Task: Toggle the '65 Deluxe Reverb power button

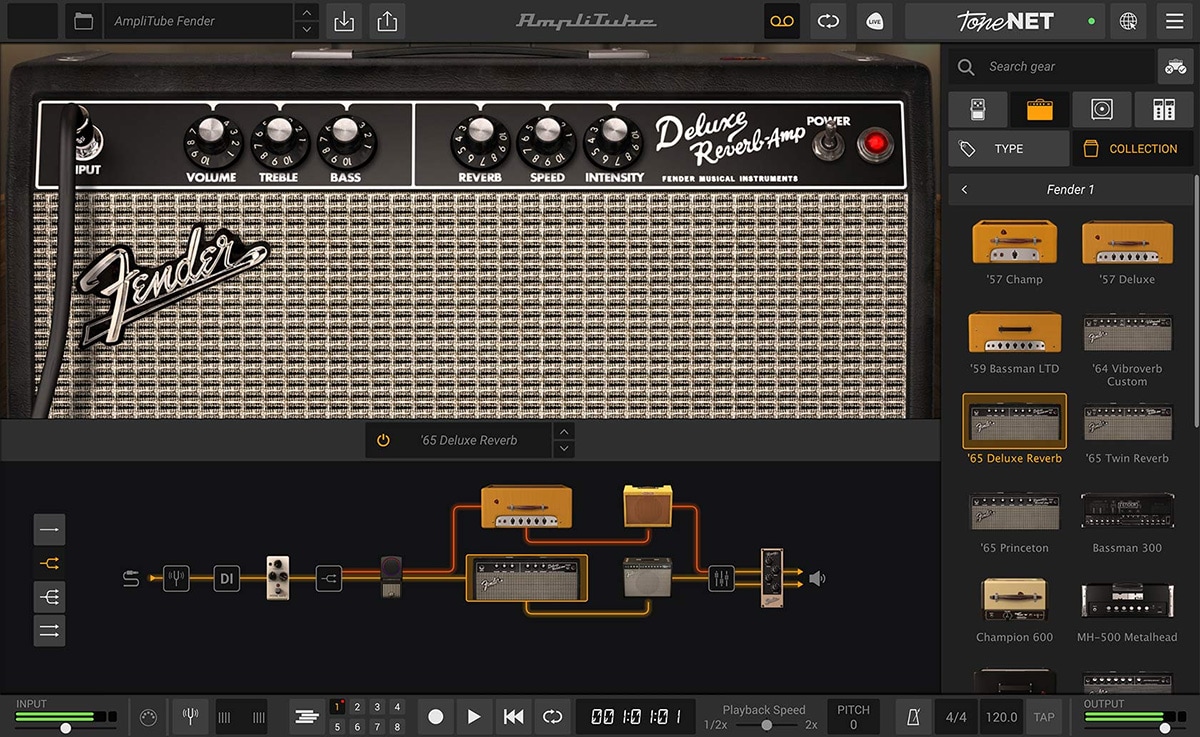Action: (x=383, y=440)
